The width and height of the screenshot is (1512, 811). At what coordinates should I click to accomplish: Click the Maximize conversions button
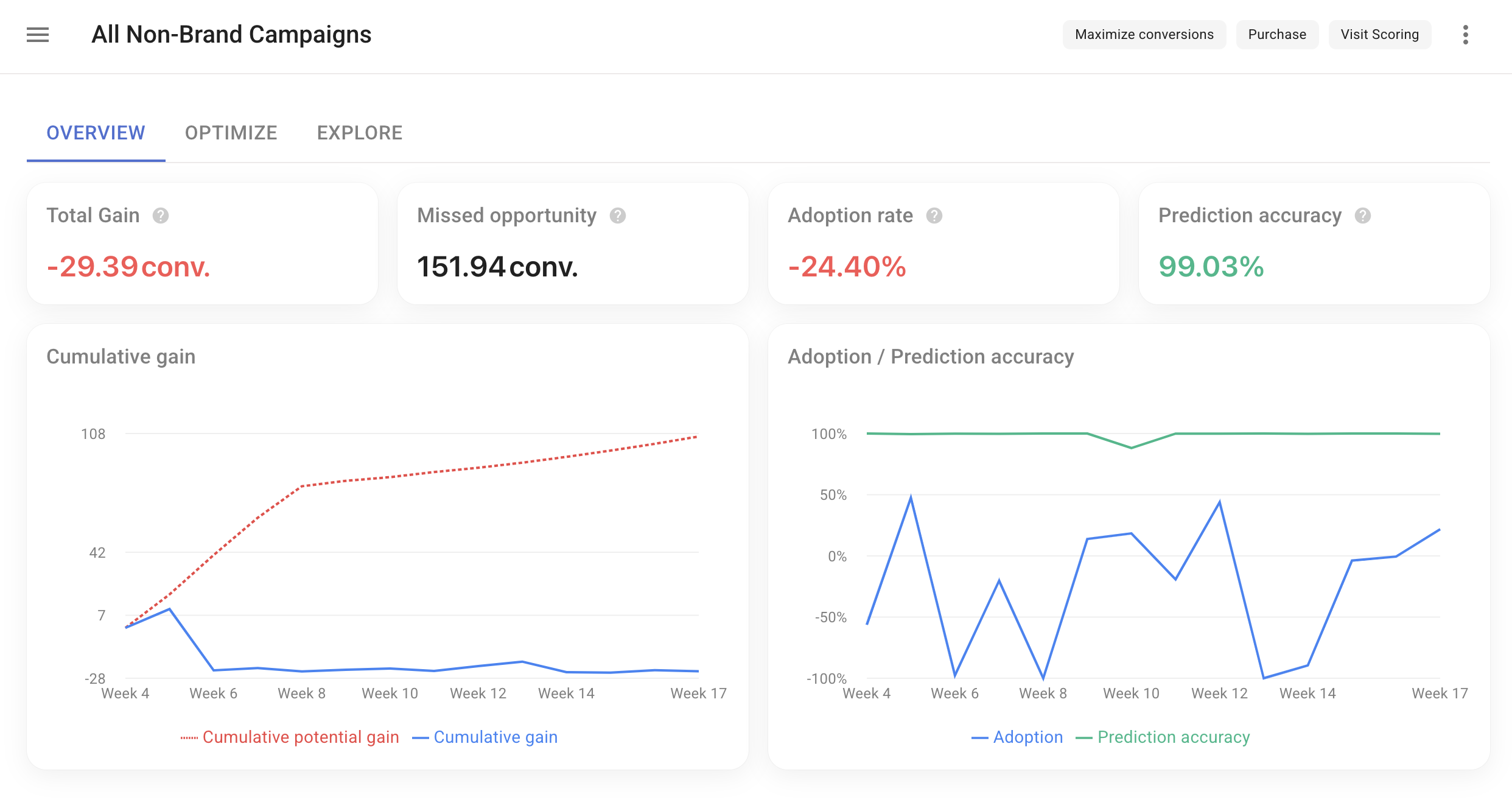[x=1144, y=34]
